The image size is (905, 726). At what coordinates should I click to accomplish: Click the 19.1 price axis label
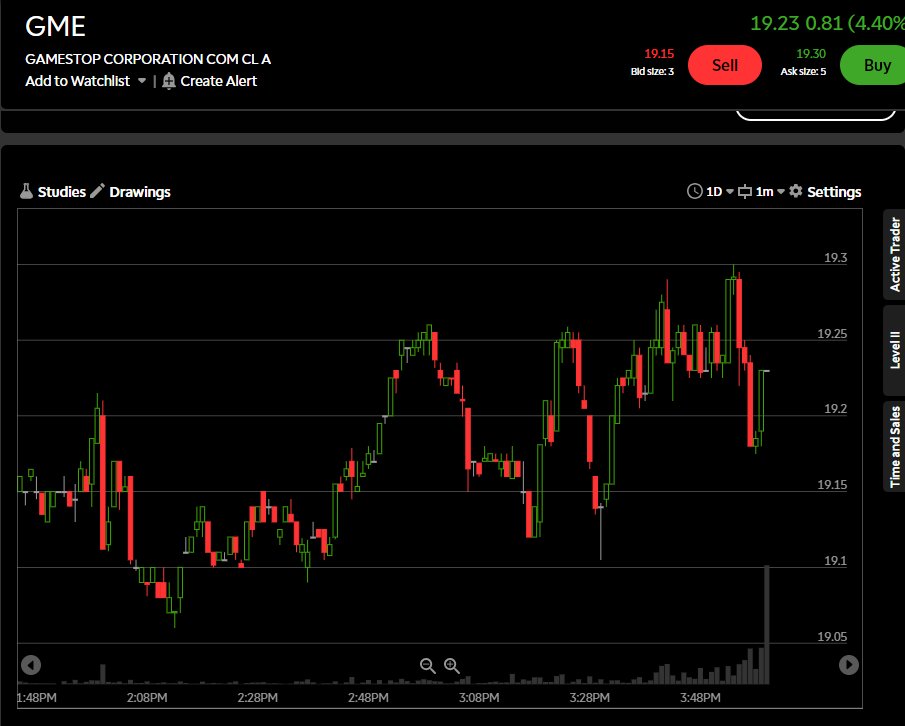(836, 560)
